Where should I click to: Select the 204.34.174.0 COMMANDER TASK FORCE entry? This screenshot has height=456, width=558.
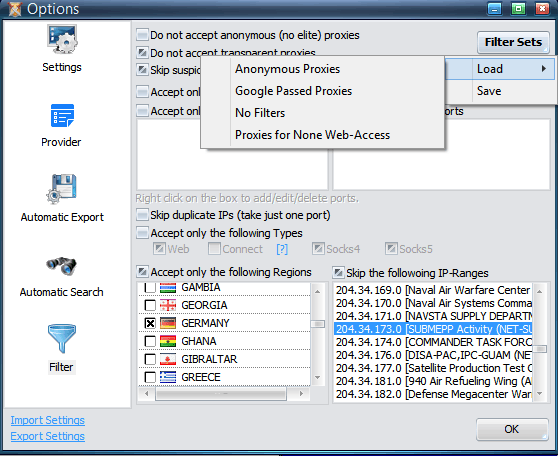[433, 342]
